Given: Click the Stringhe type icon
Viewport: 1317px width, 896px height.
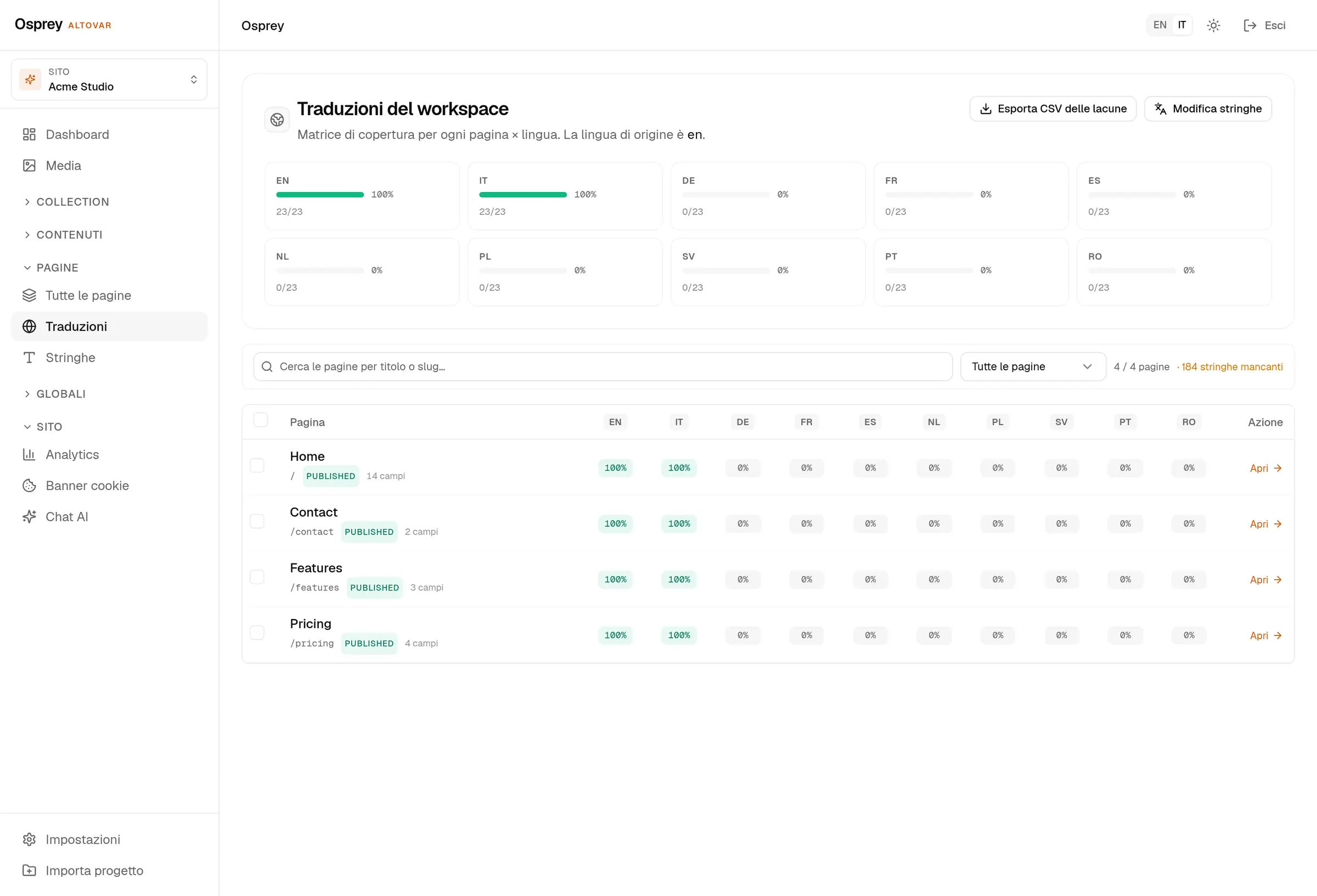Looking at the screenshot, I should [29, 358].
